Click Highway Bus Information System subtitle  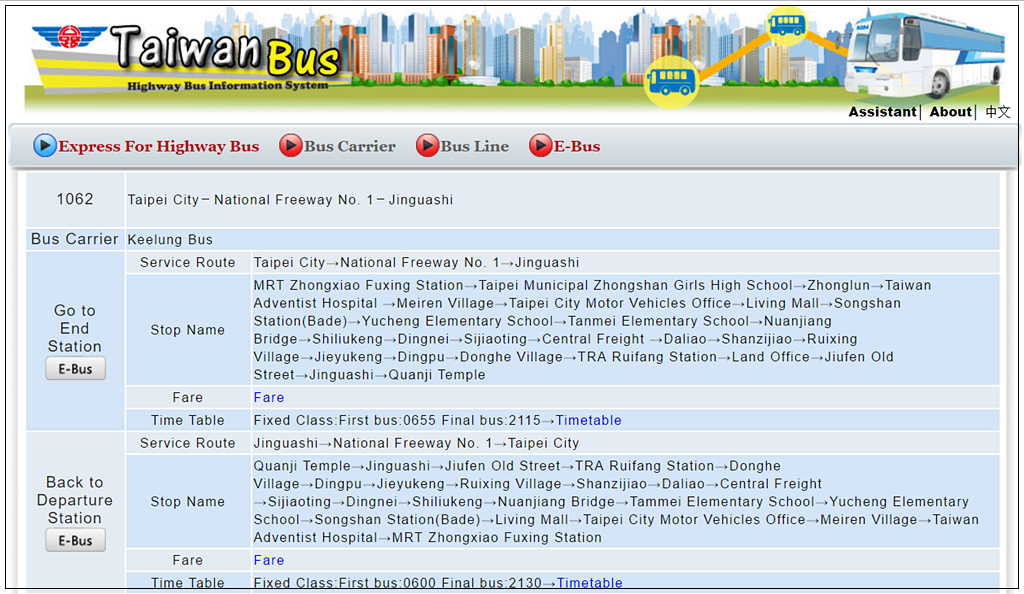(x=227, y=86)
